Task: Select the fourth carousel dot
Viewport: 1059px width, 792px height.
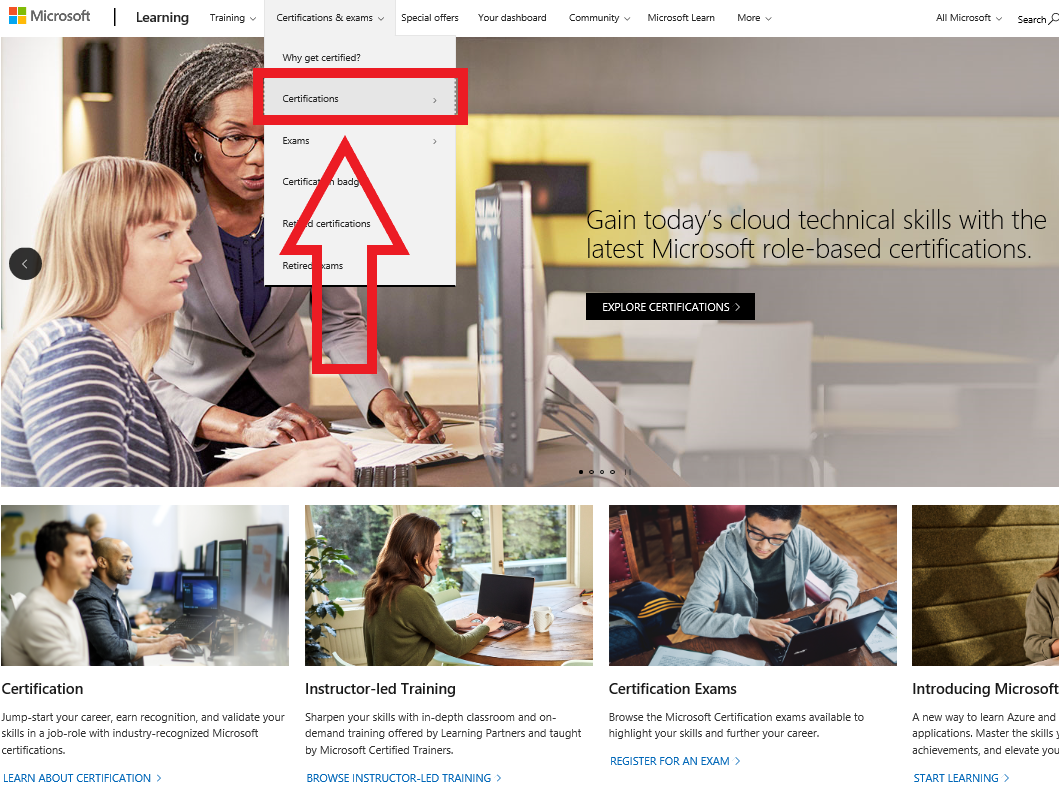Action: click(x=613, y=472)
